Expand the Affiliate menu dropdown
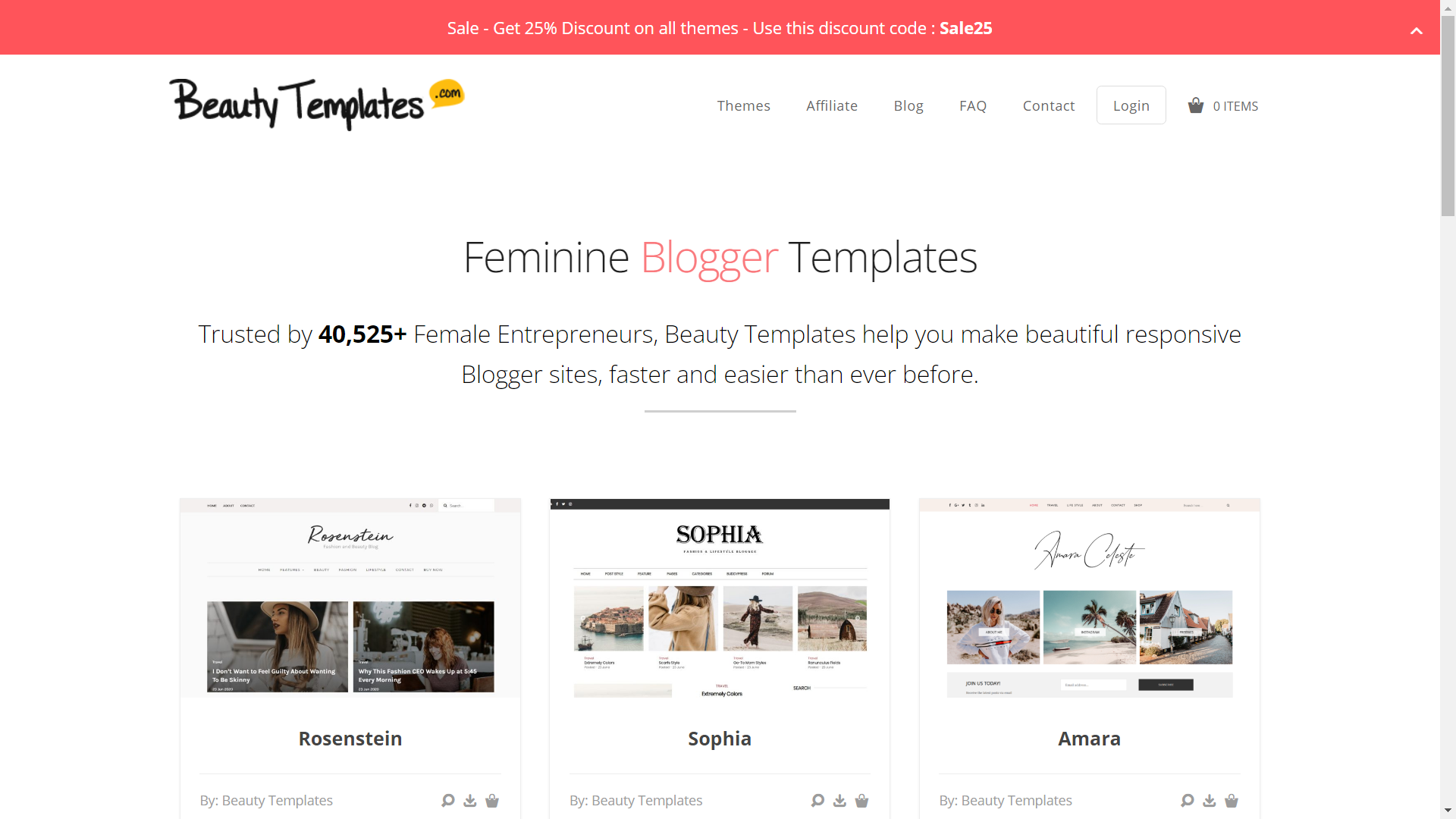1456x819 pixels. tap(832, 105)
